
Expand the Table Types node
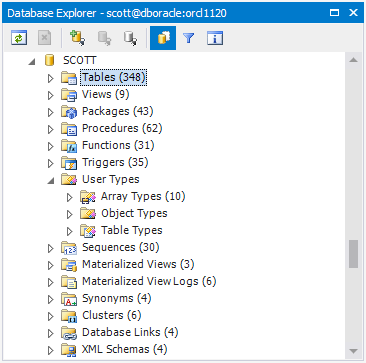coord(70,231)
